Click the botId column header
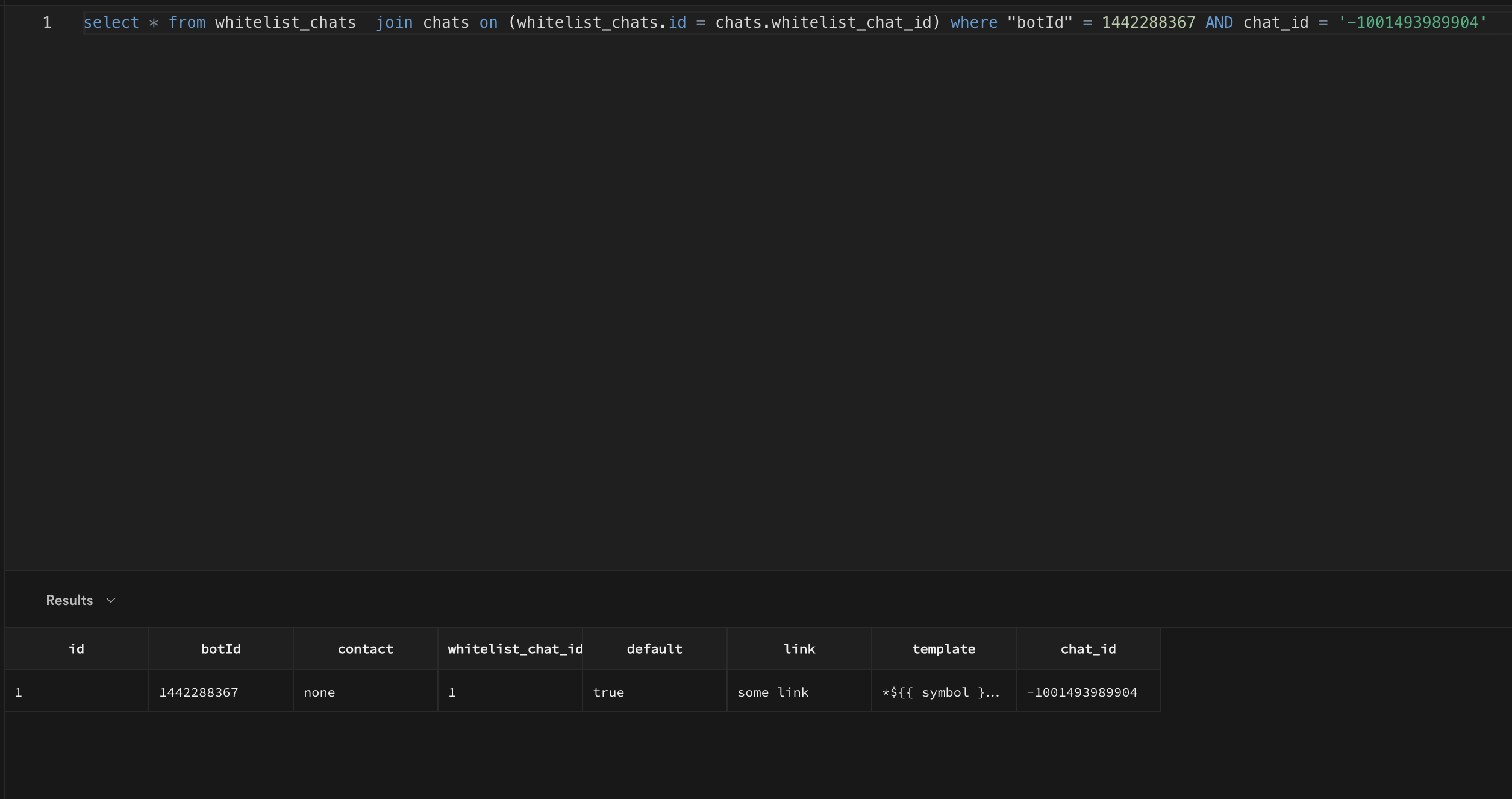This screenshot has width=1512, height=799. click(221, 649)
